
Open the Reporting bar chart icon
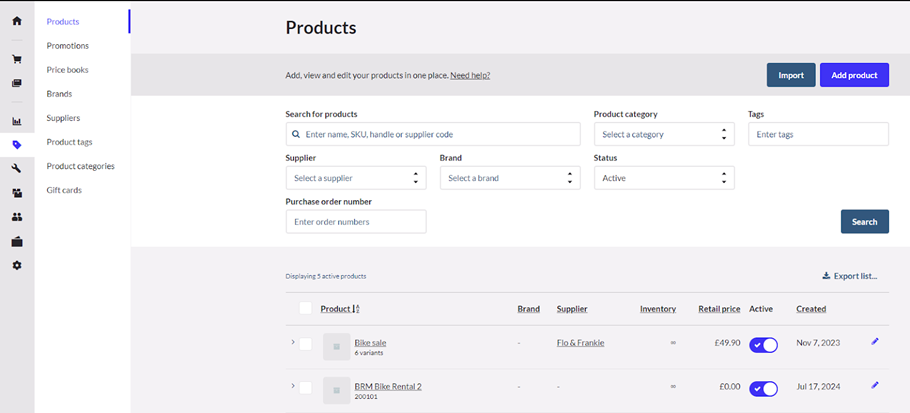click(x=16, y=122)
